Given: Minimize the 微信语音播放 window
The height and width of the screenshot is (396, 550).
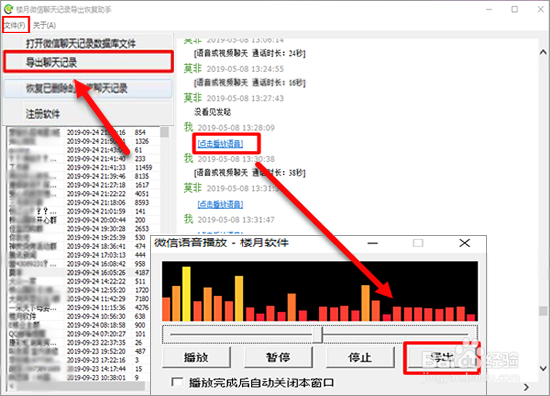Looking at the screenshot, I should click(x=373, y=243).
